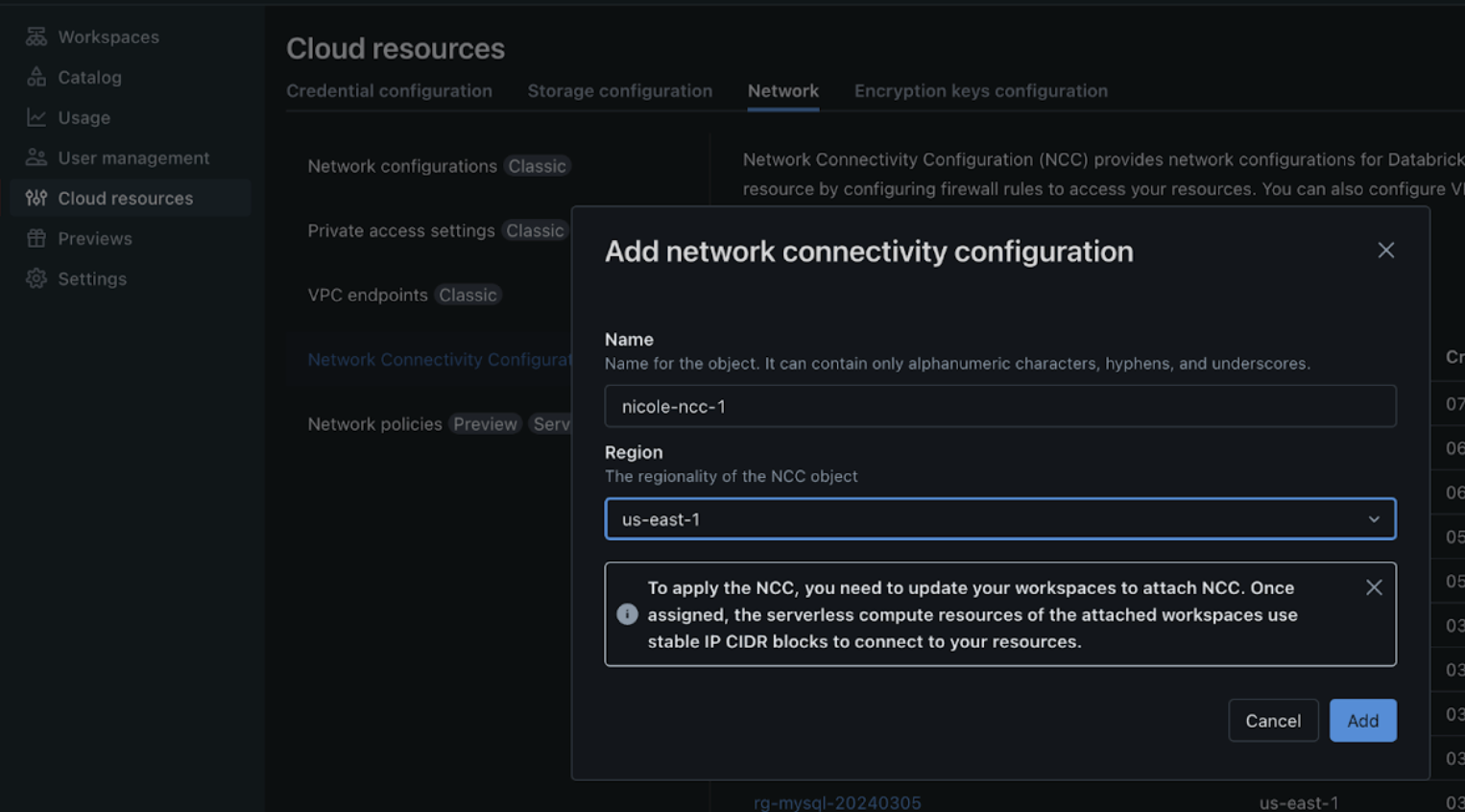Click the Name input field
The width and height of the screenshot is (1465, 812).
pos(999,407)
